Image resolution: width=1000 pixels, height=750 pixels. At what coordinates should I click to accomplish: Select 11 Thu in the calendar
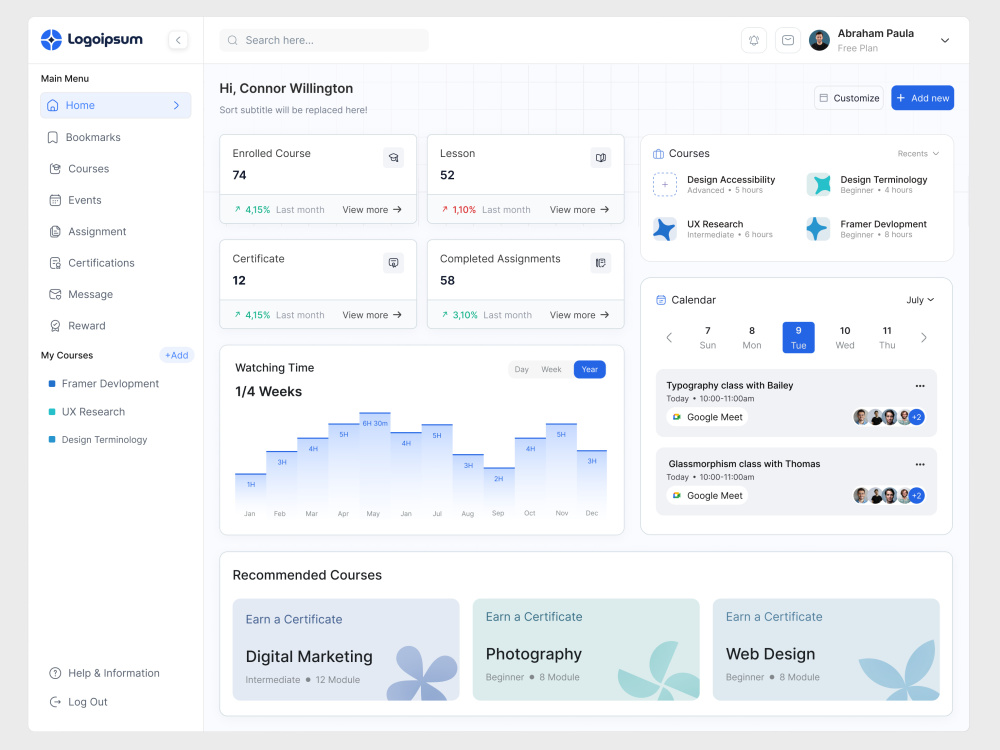point(887,337)
